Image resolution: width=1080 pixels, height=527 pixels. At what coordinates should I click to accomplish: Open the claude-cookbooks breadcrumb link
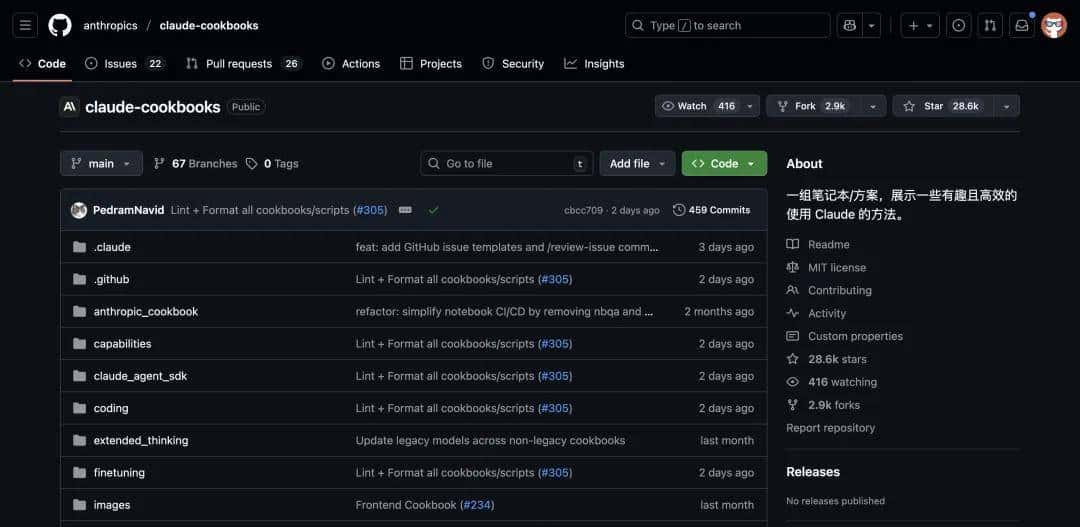click(x=209, y=25)
